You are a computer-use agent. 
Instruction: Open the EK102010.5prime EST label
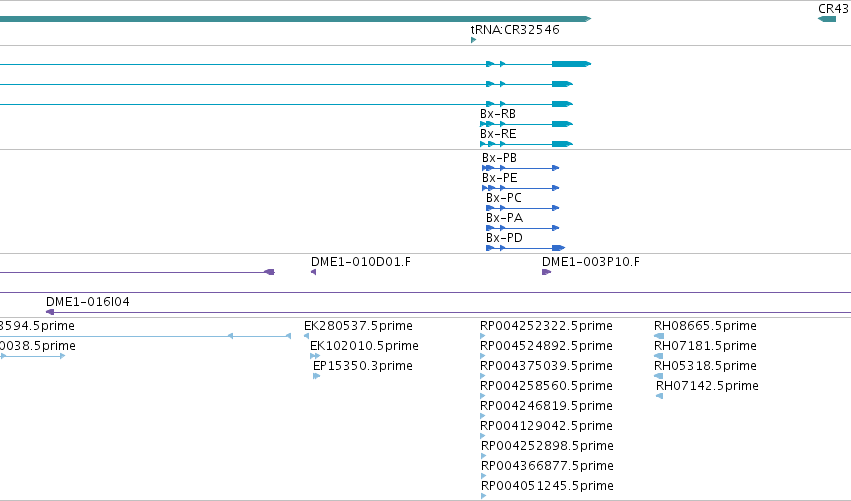pos(364,346)
